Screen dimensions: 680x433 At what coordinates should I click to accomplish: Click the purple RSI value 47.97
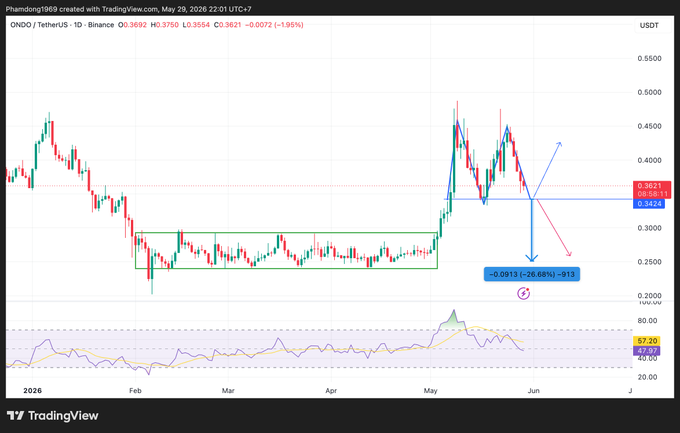click(x=647, y=351)
